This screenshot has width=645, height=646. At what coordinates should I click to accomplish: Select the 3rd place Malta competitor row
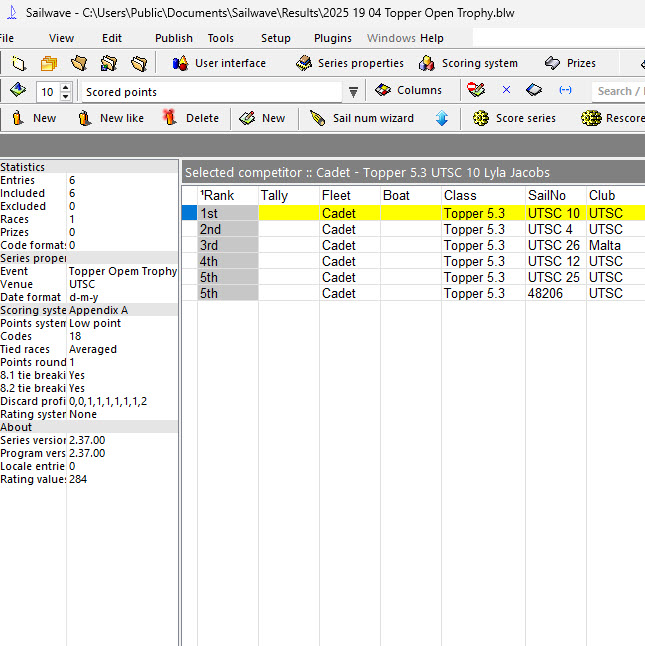click(x=400, y=245)
